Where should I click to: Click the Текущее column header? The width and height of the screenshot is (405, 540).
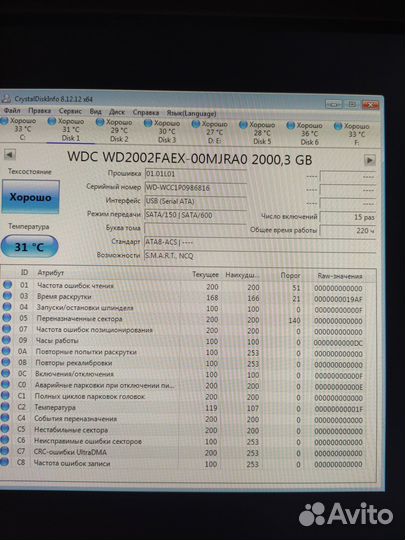click(205, 274)
